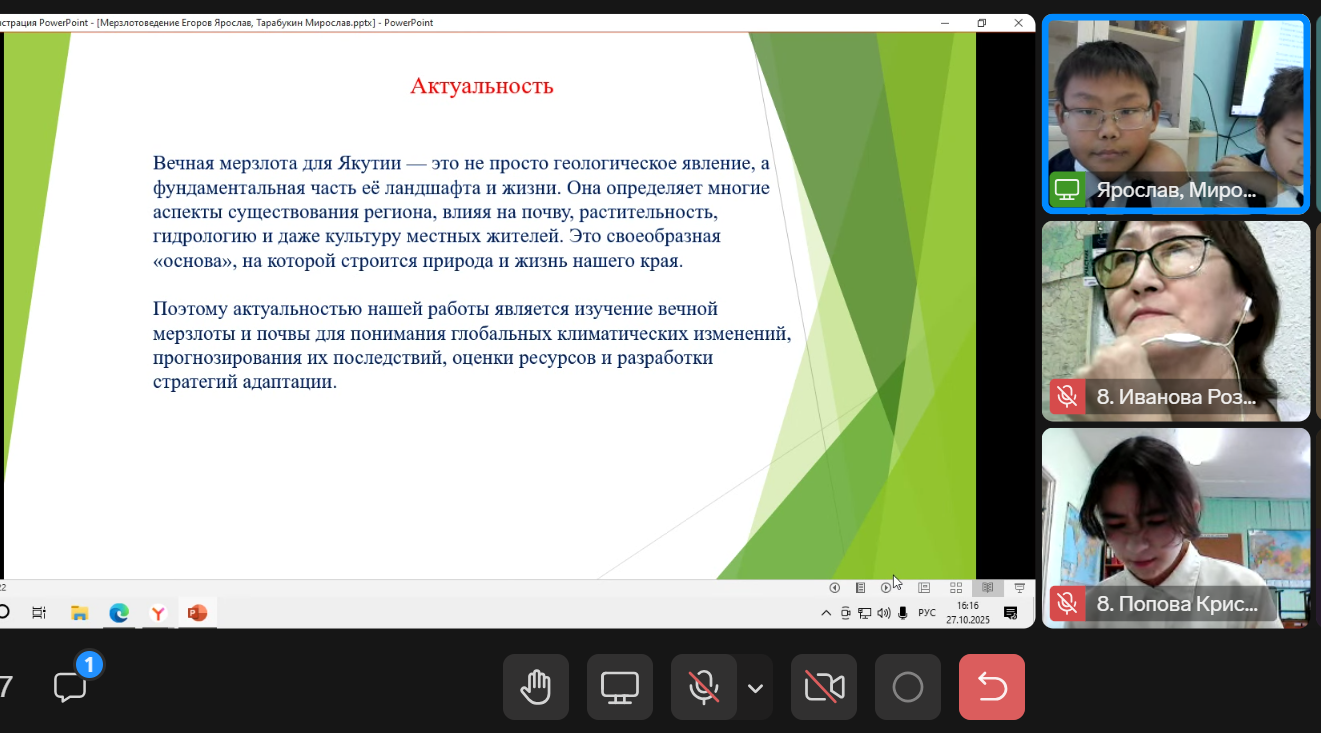Open Yandex Browser from taskbar
The image size is (1321, 733).
158,613
